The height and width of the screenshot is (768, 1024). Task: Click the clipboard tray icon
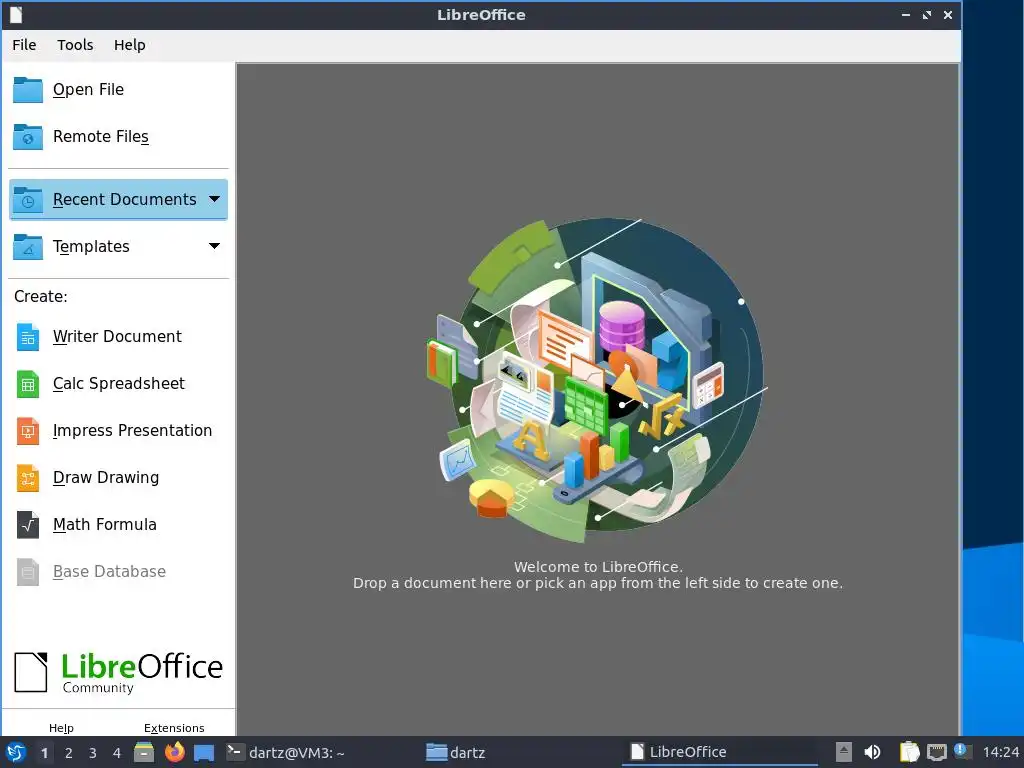coord(910,752)
